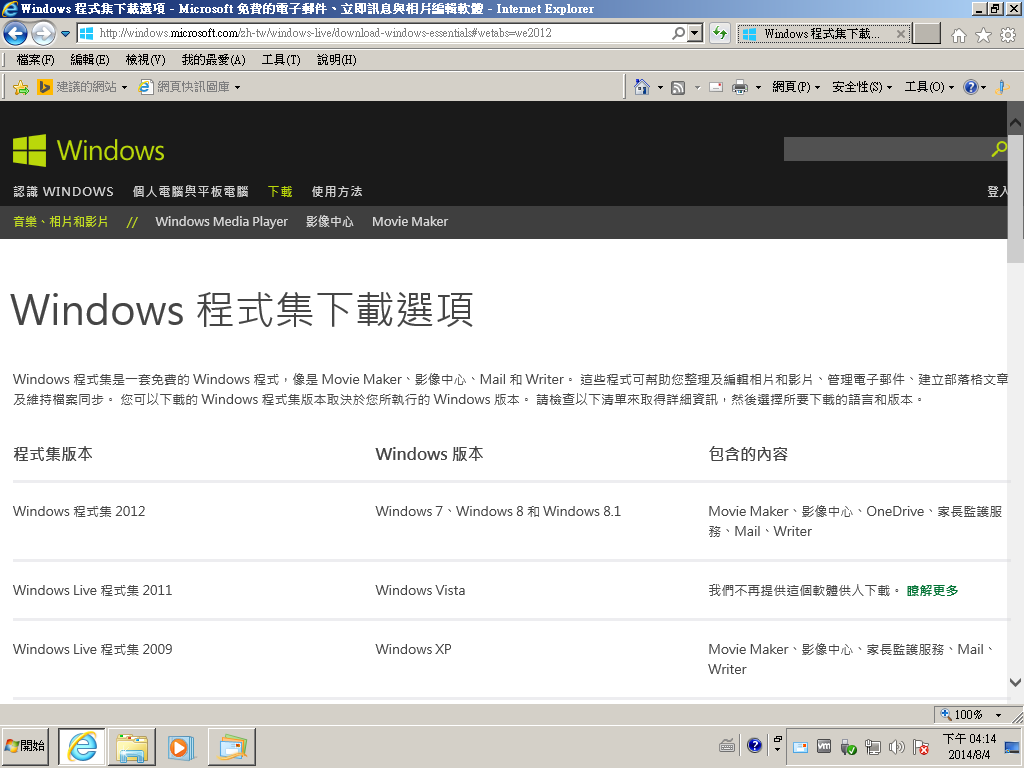1024x768 pixels.
Task: Open Favorites star icon at top right
Action: (x=983, y=35)
